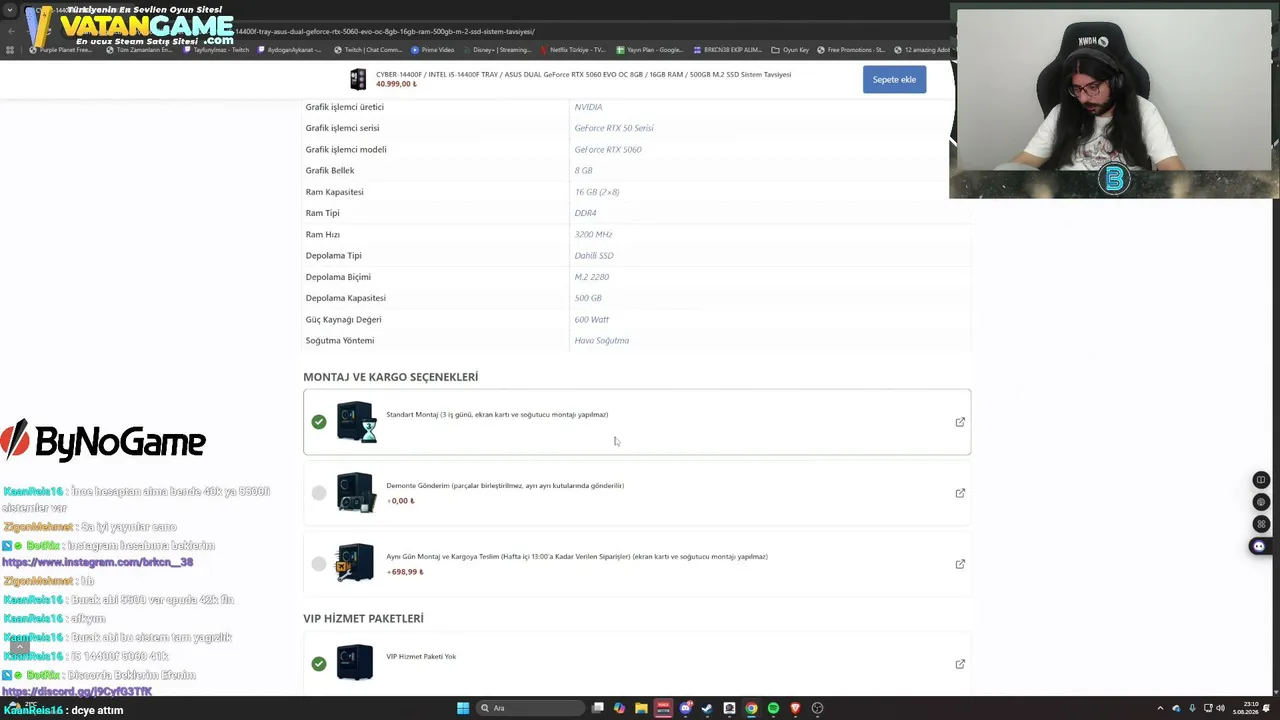Viewport: 1280px width, 720px height.
Task: Click the 3200 MHz Ram Hızı value
Action: [593, 234]
